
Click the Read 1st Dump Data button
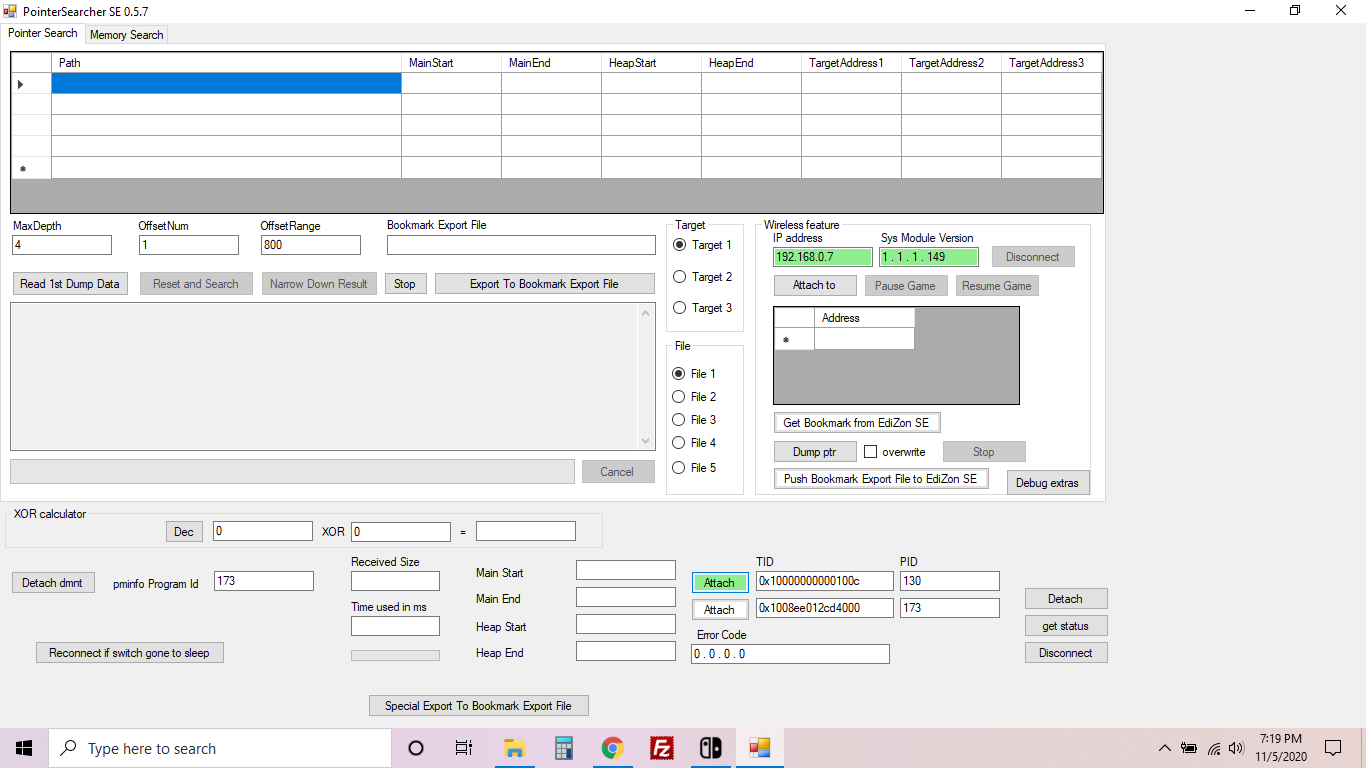(x=70, y=284)
